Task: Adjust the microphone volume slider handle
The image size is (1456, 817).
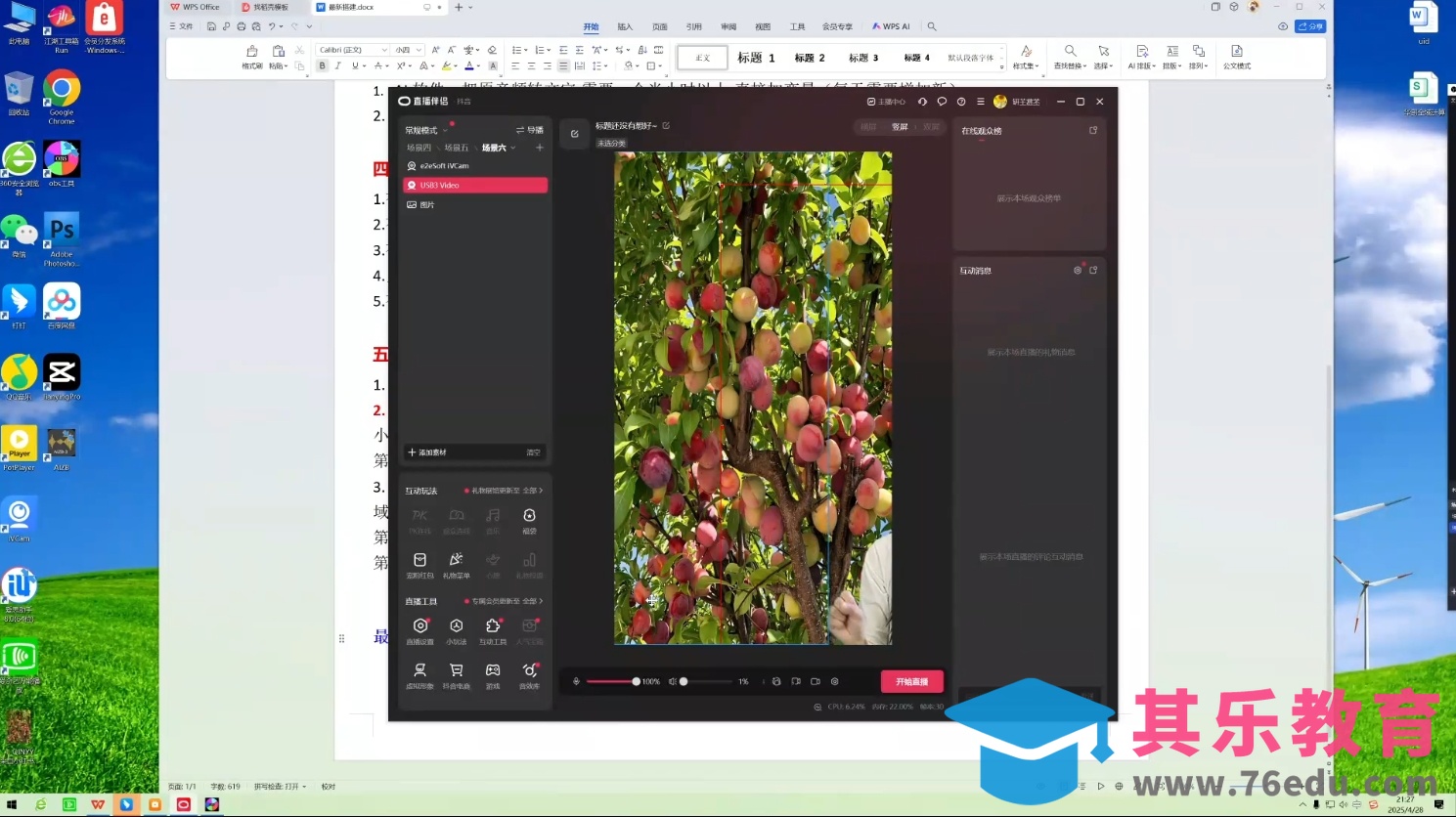Action: pyautogui.click(x=636, y=682)
